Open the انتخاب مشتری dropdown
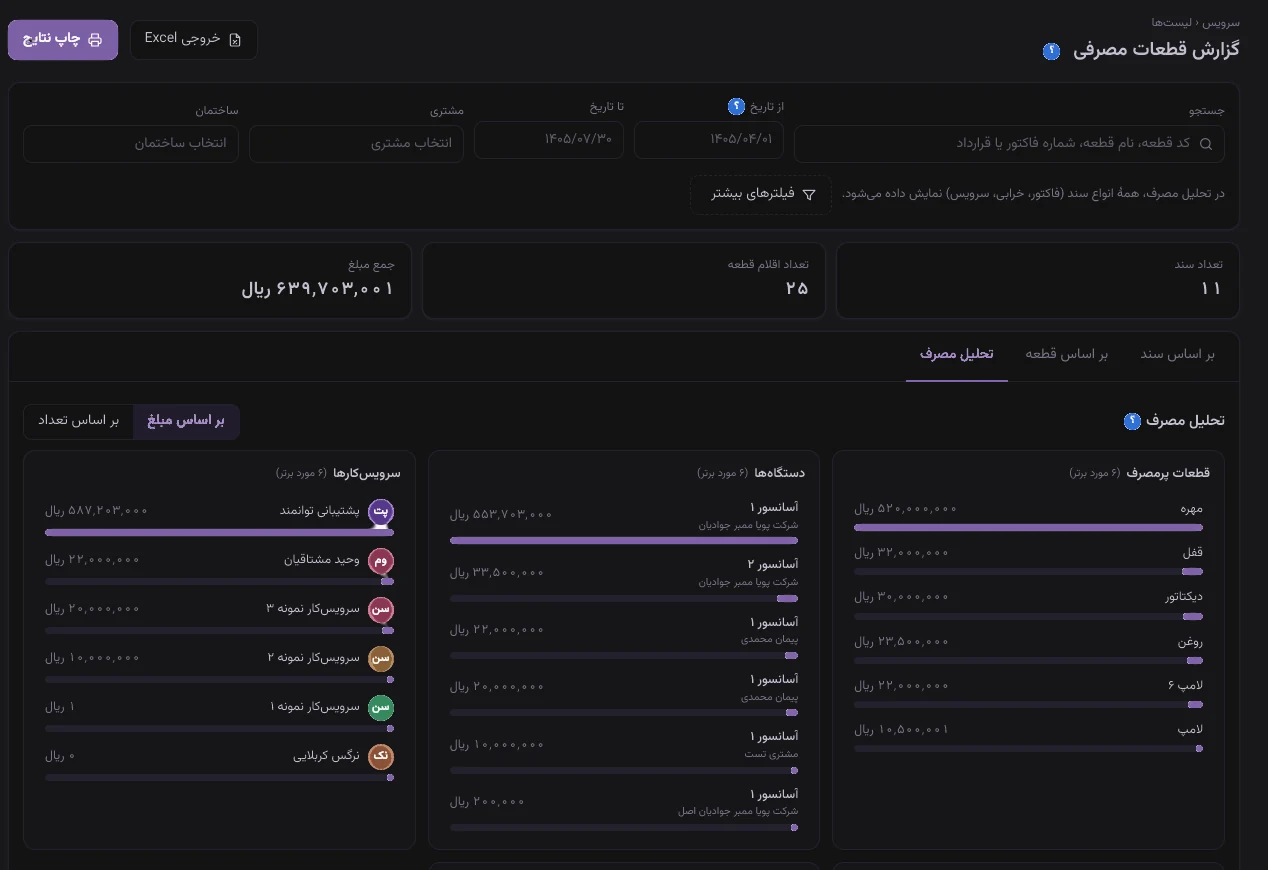The image size is (1268, 870). pyautogui.click(x=357, y=144)
